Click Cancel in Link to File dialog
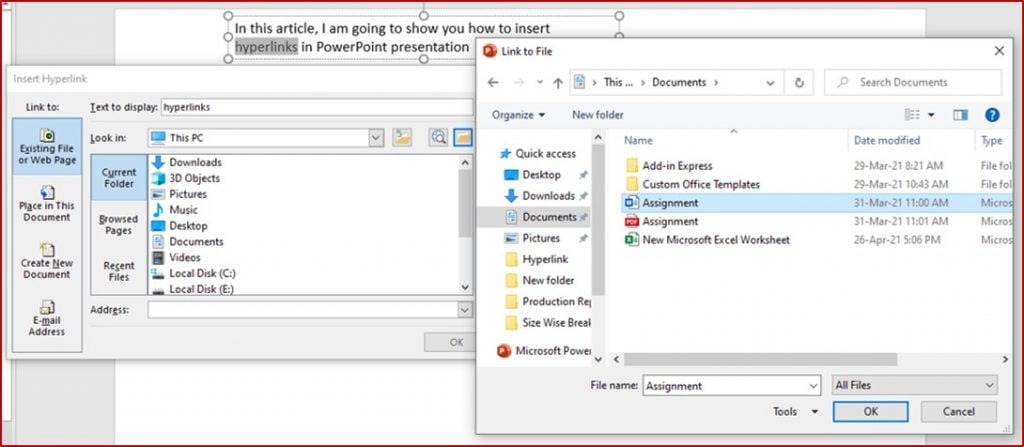The height and width of the screenshot is (447, 1024). pyautogui.click(x=959, y=412)
